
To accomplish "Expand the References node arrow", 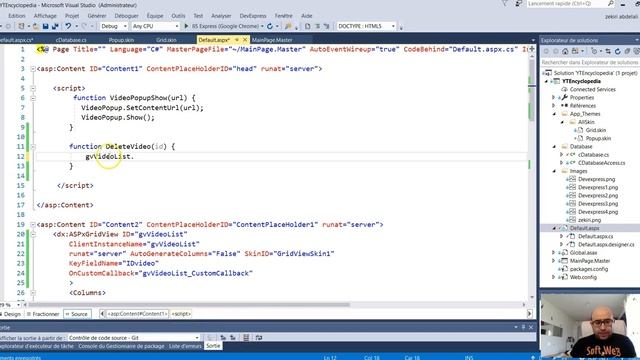I will click(x=554, y=106).
